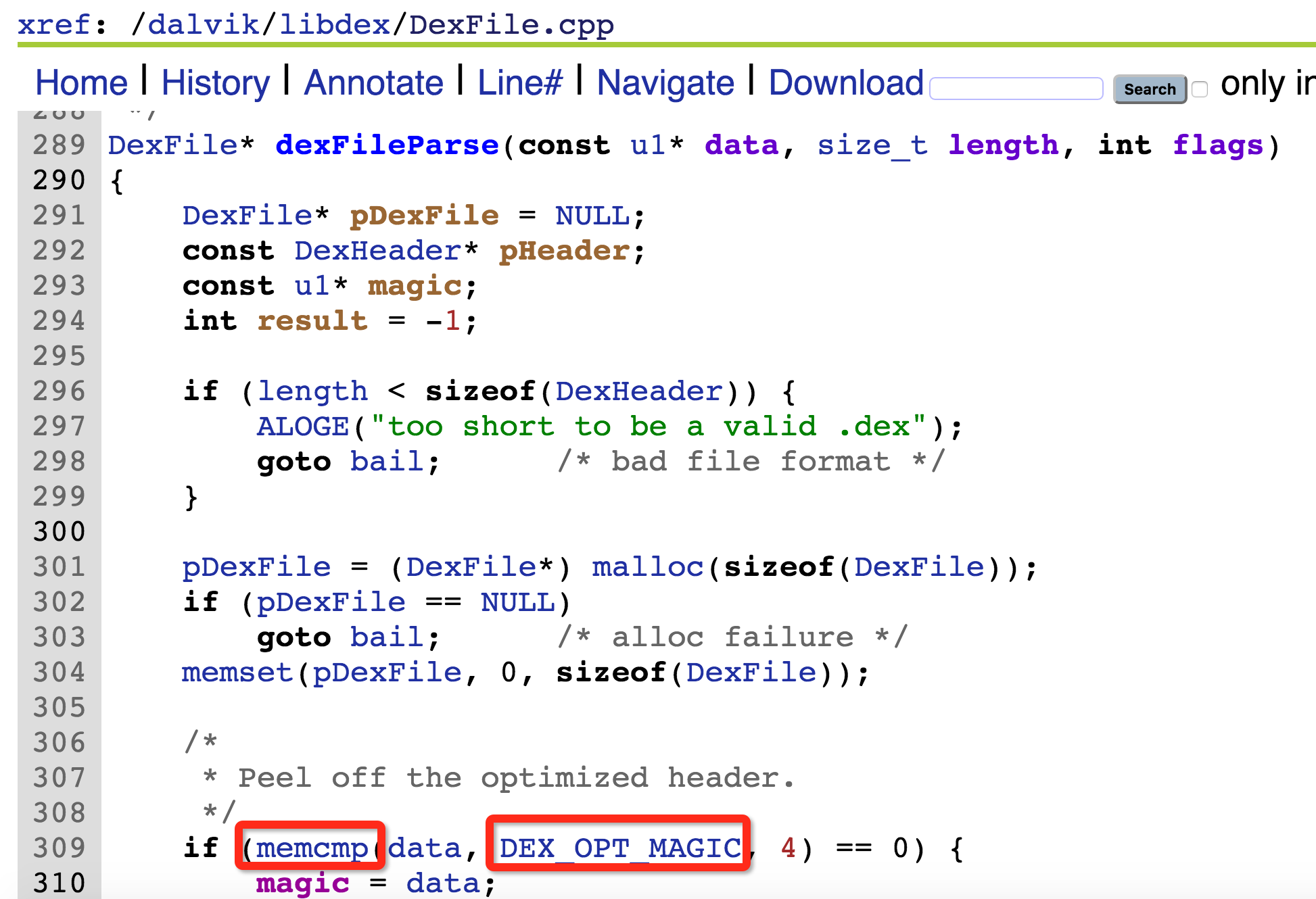Open the Home menu link
Image resolution: width=1316 pixels, height=899 pixels.
click(81, 83)
